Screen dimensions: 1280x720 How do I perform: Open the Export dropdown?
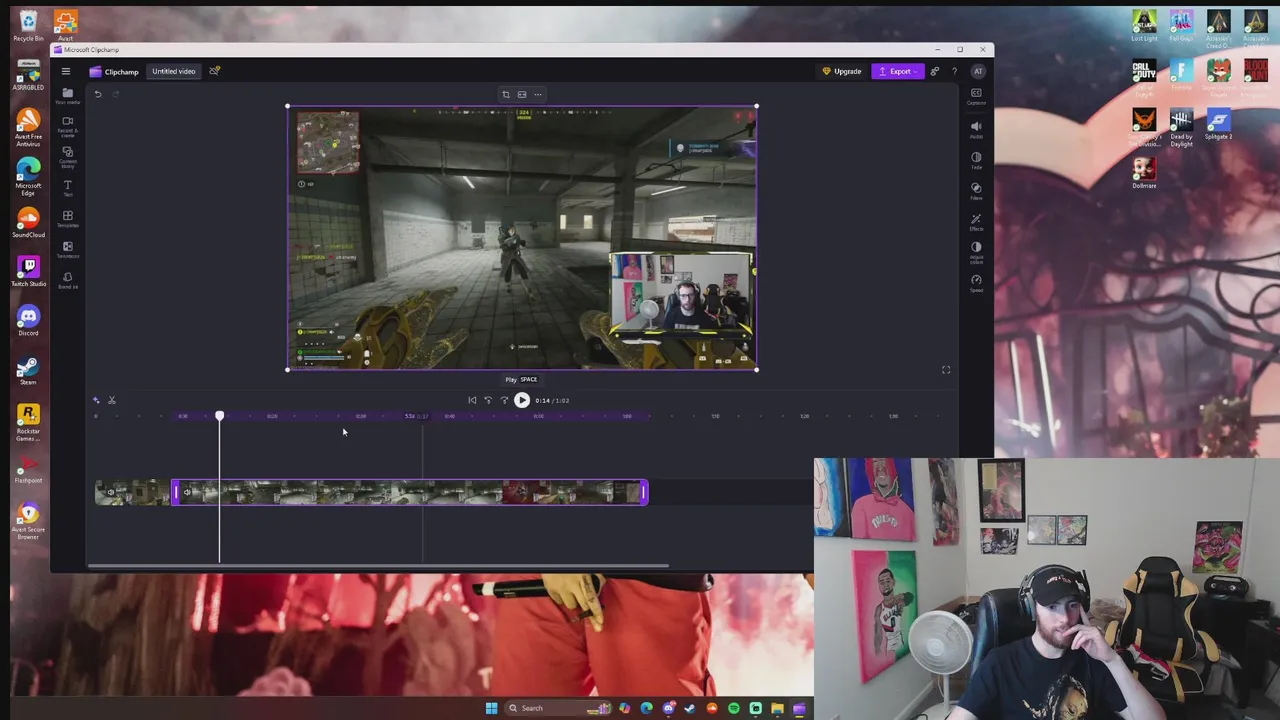click(x=897, y=71)
